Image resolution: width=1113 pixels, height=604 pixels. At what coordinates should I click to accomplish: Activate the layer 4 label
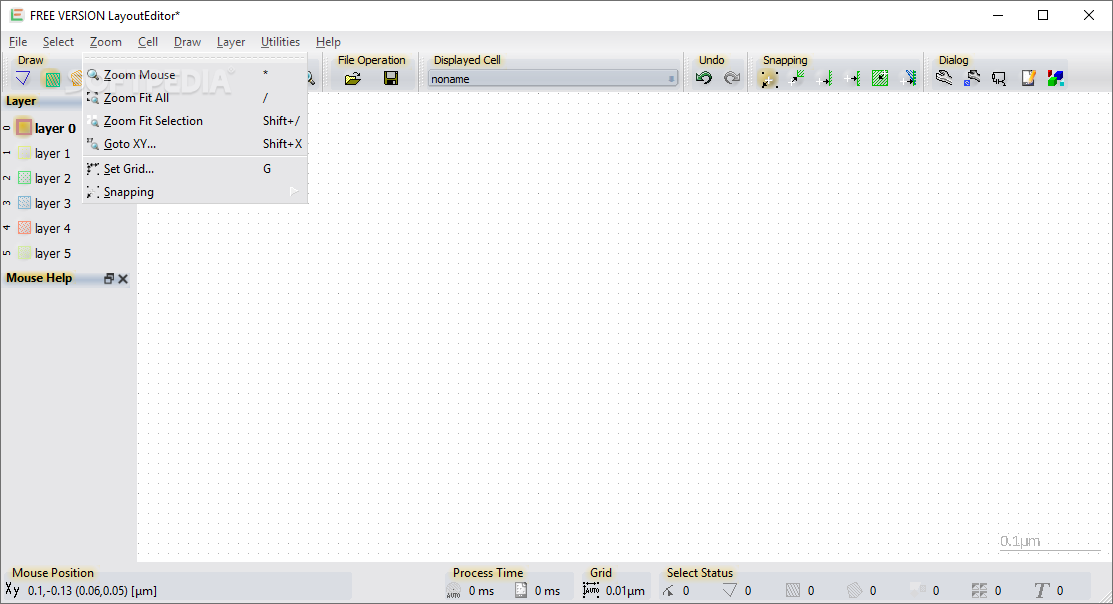pos(53,229)
